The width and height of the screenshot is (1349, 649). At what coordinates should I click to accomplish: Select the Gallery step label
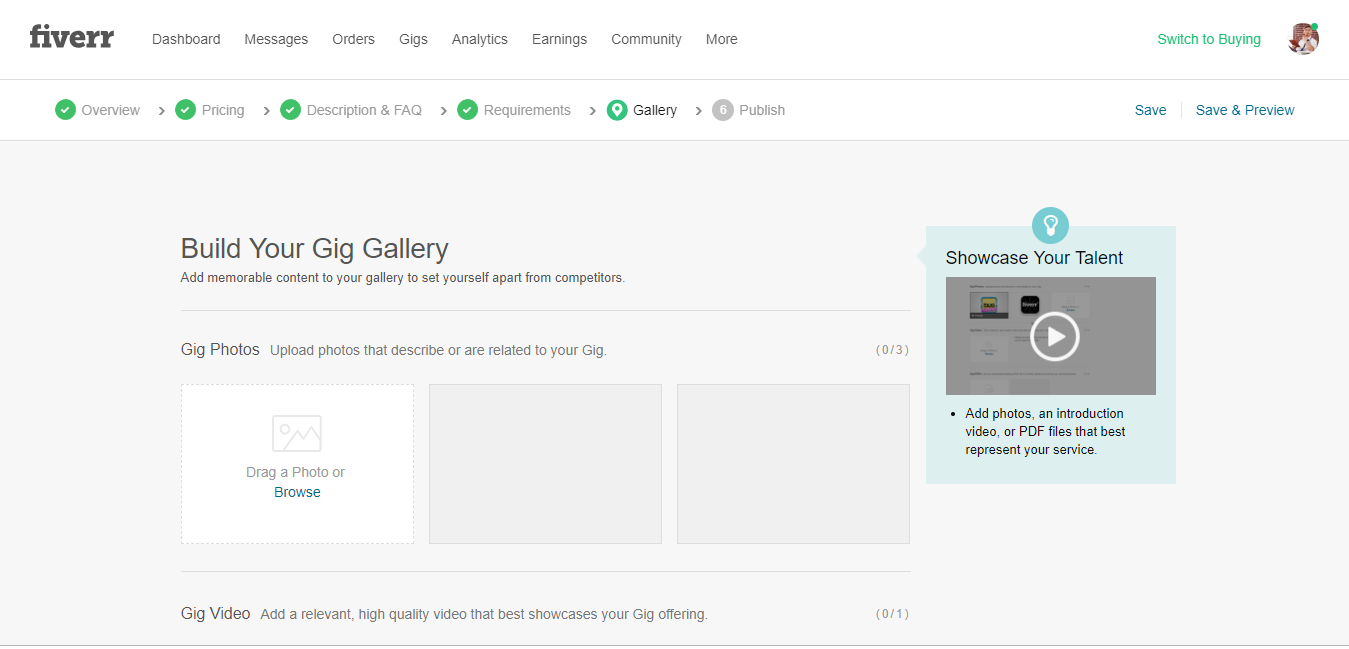655,110
